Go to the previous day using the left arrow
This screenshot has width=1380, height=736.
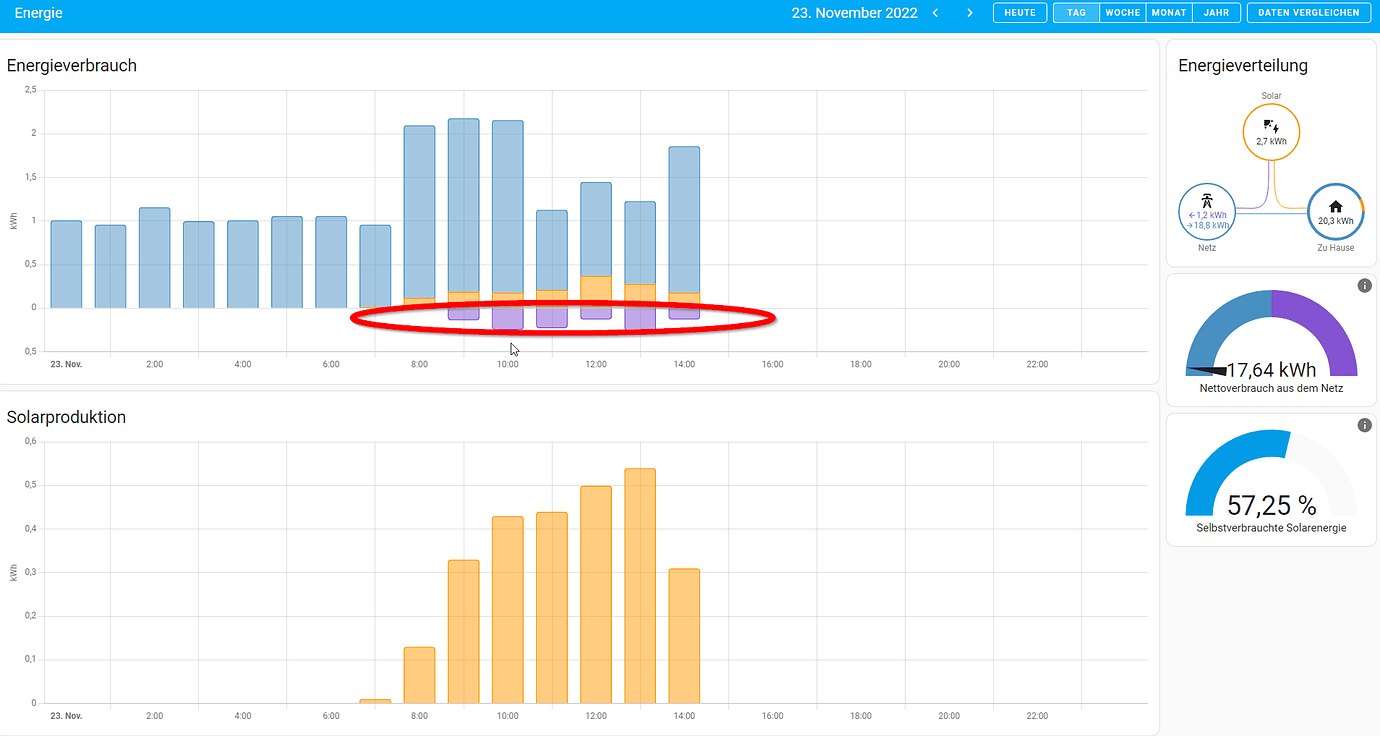935,13
